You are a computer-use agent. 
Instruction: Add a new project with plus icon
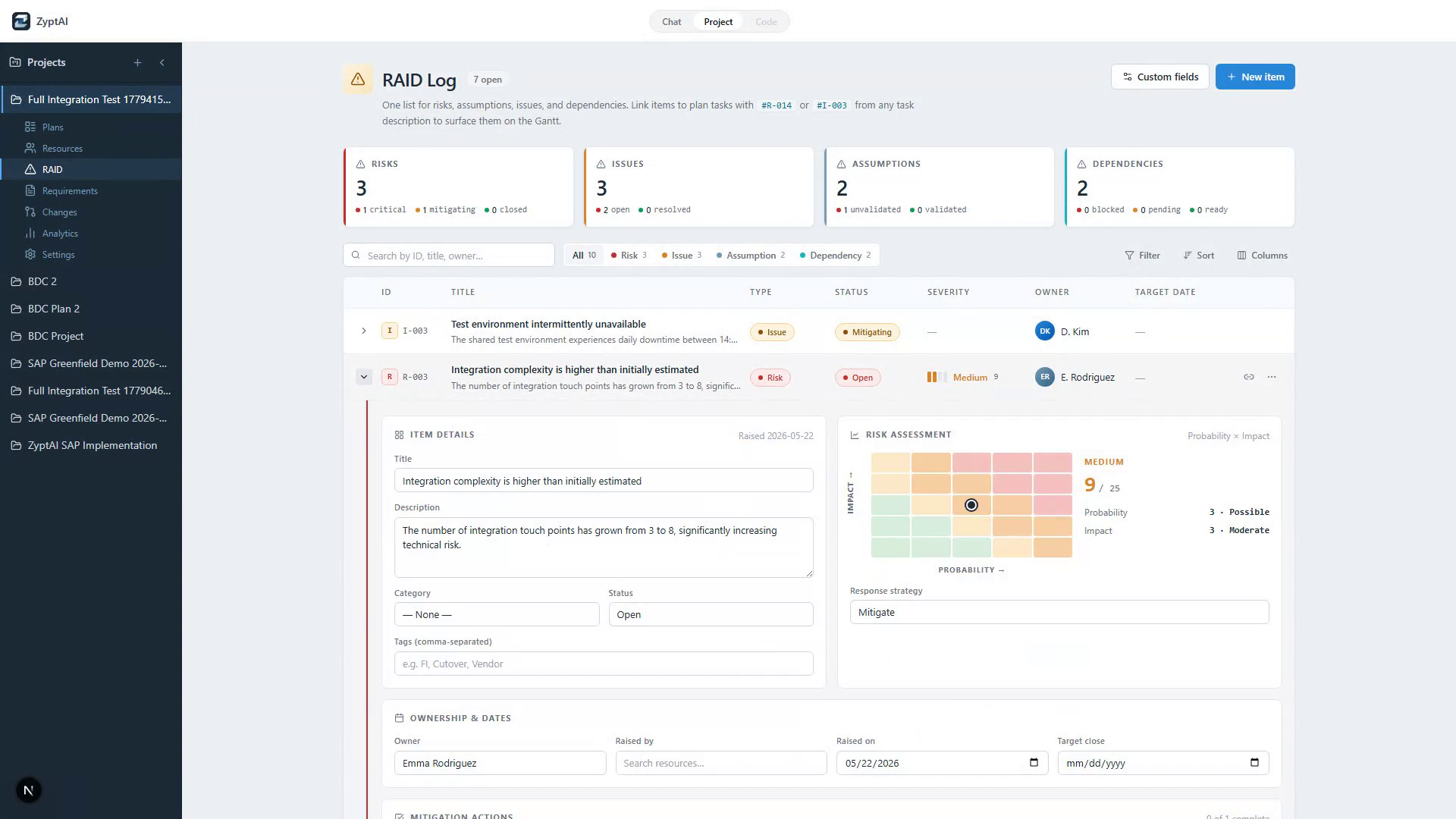tap(137, 63)
